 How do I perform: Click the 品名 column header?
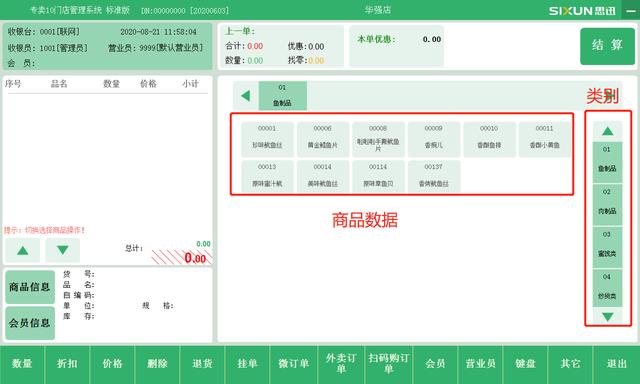click(x=59, y=84)
